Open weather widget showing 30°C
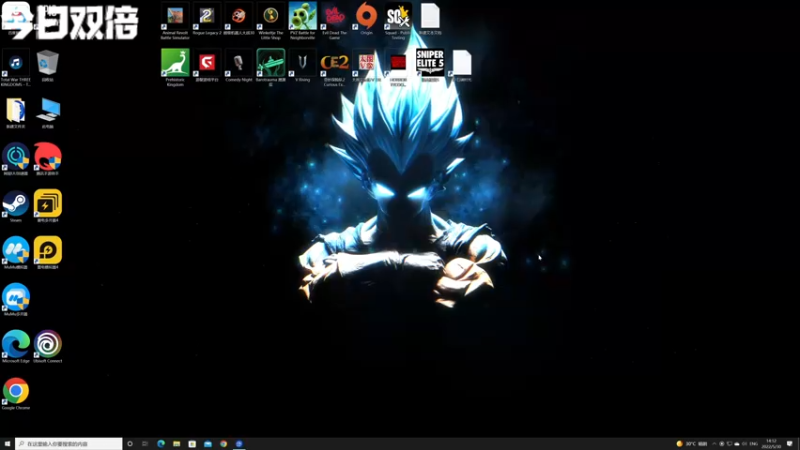This screenshot has height=450, width=800. pyautogui.click(x=692, y=444)
